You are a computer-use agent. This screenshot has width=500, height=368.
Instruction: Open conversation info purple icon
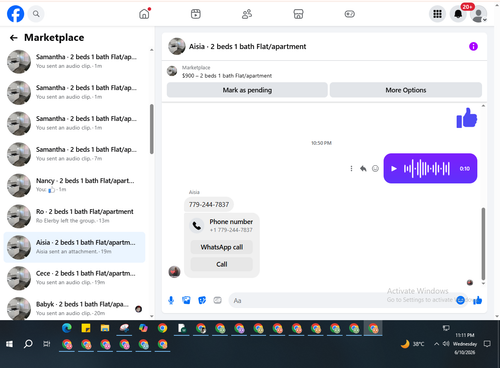473,46
